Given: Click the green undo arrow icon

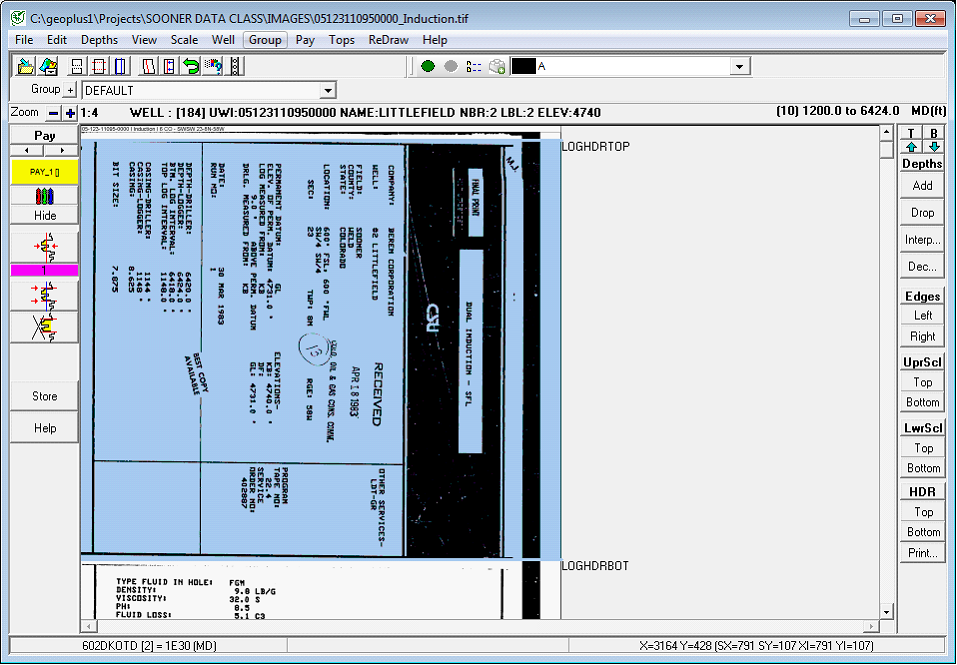Looking at the screenshot, I should tap(190, 66).
